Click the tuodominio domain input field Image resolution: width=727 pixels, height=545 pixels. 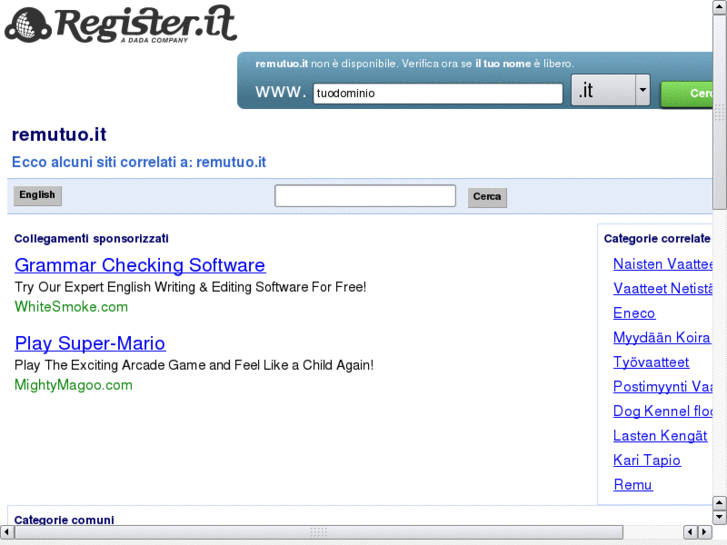(x=438, y=93)
